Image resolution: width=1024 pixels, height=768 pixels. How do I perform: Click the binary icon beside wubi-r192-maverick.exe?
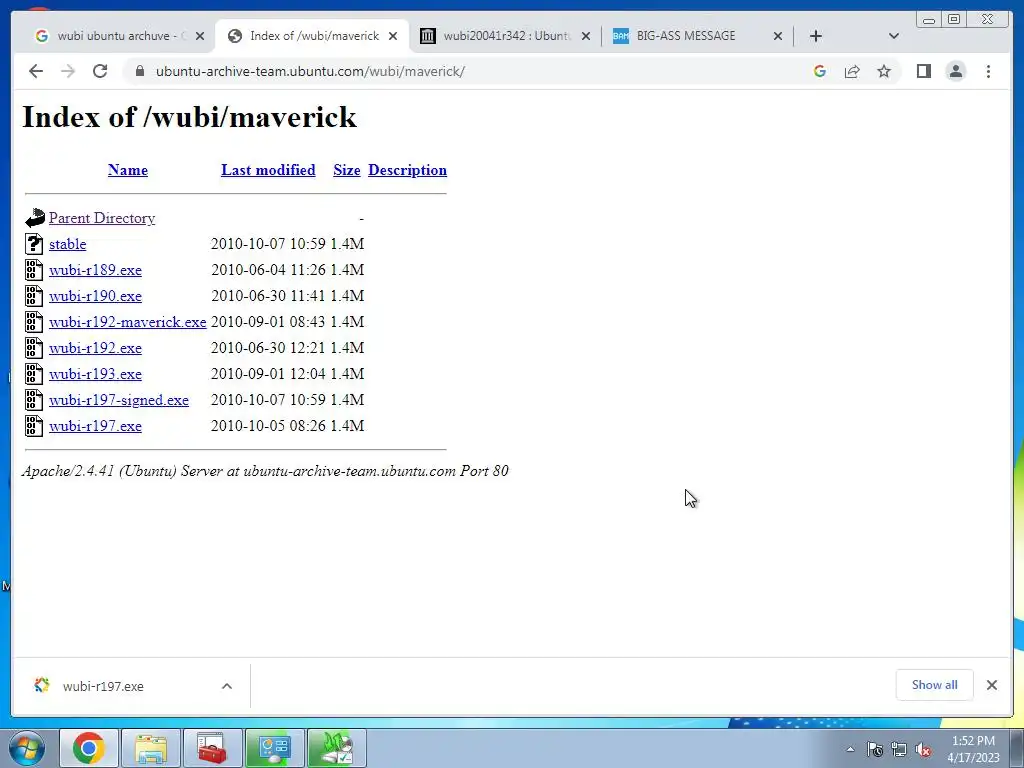(x=34, y=322)
